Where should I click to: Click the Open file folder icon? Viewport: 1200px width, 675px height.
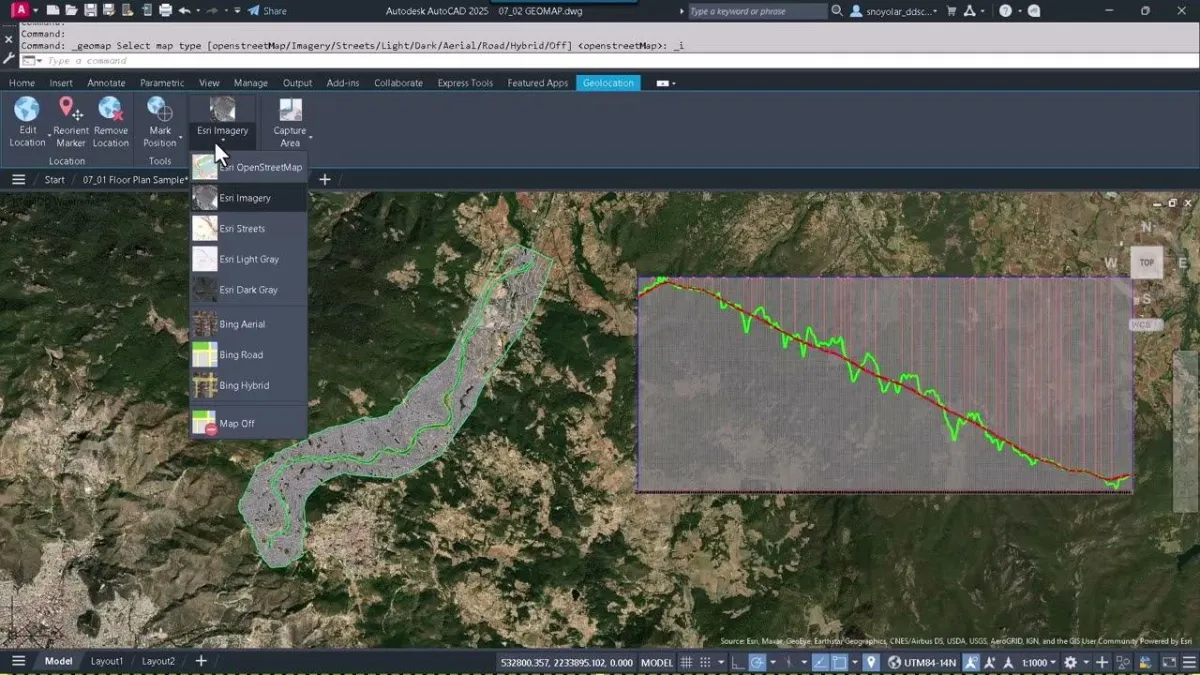point(71,10)
